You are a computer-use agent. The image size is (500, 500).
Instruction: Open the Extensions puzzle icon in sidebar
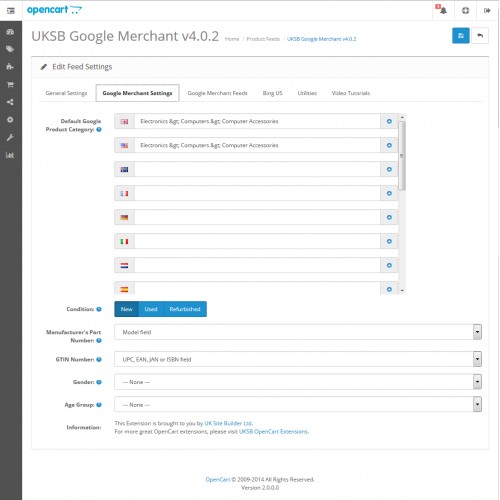[x=10, y=67]
